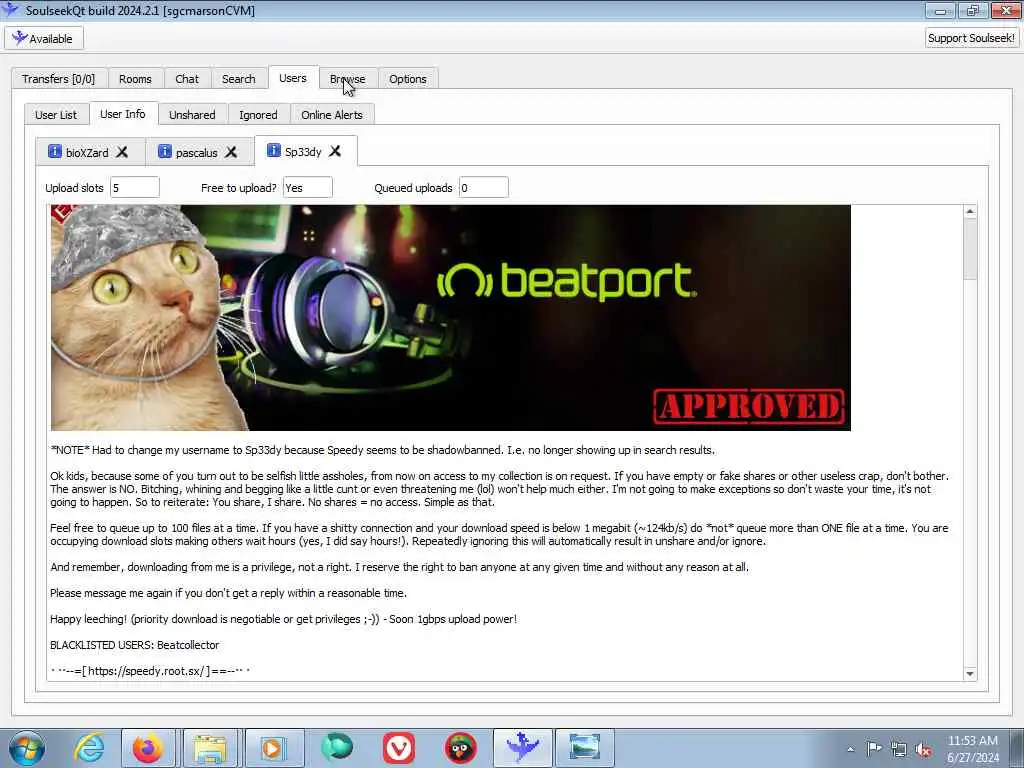
Task: Go to the Search tab
Action: (238, 79)
